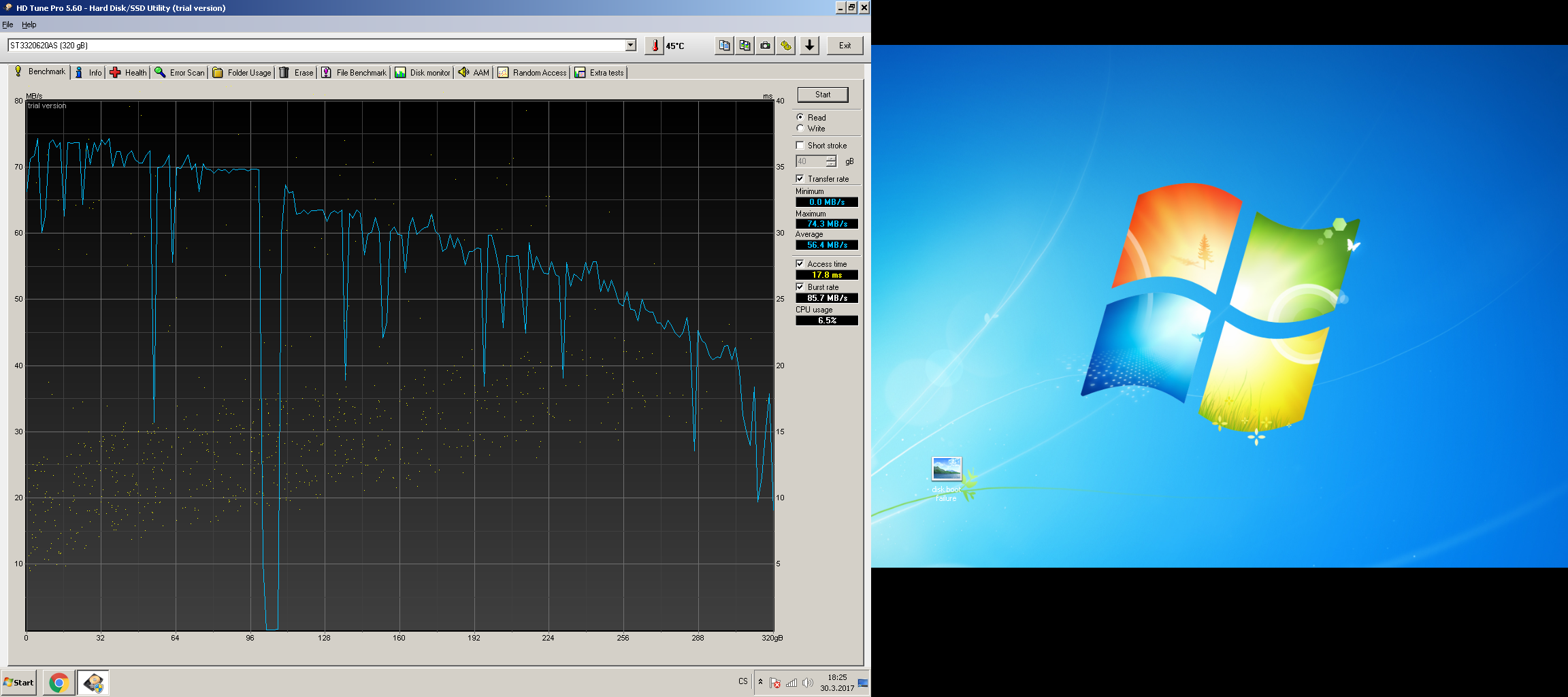Click the options gear icon in toolbar

(786, 46)
